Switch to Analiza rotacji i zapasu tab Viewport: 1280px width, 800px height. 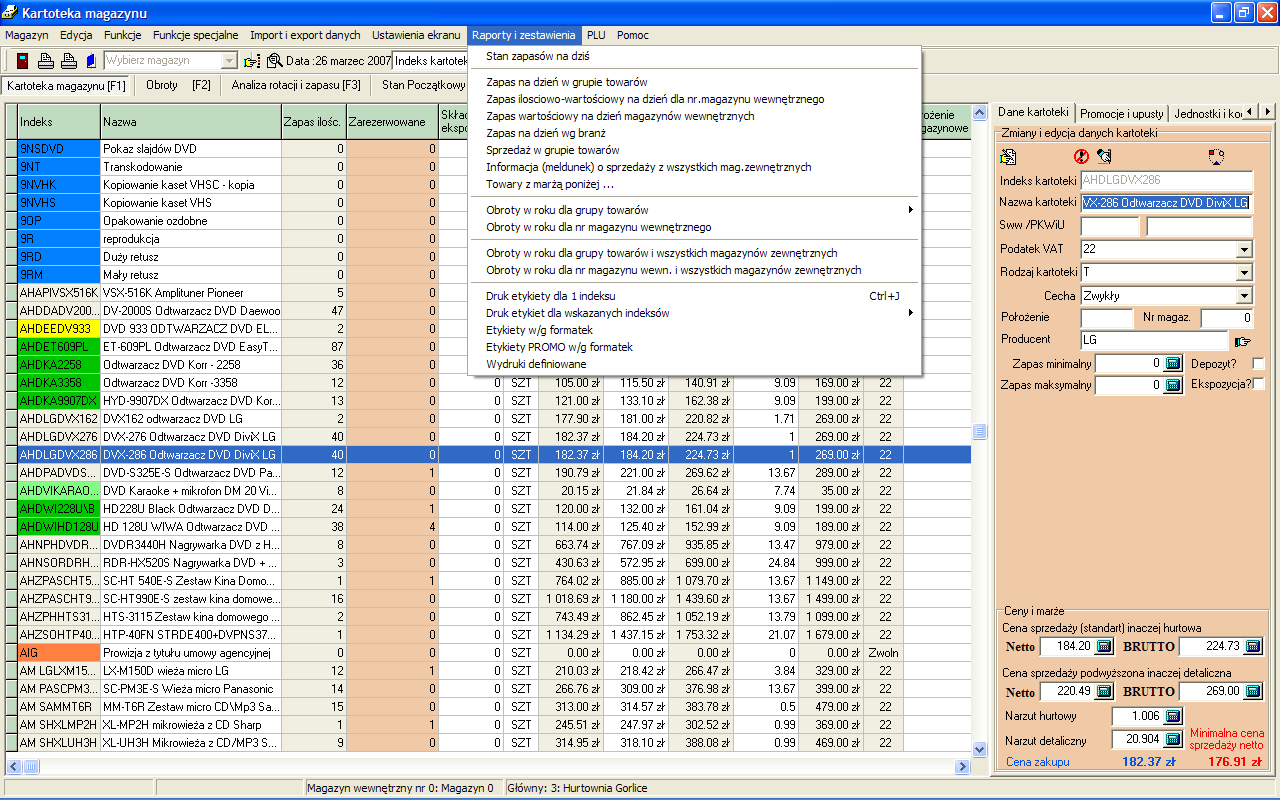(x=296, y=86)
